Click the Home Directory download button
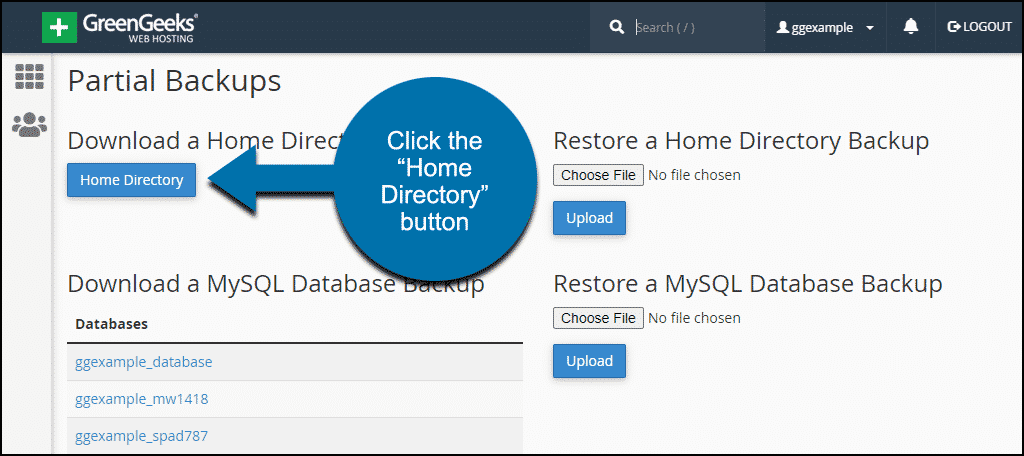This screenshot has width=1024, height=456. tap(131, 180)
